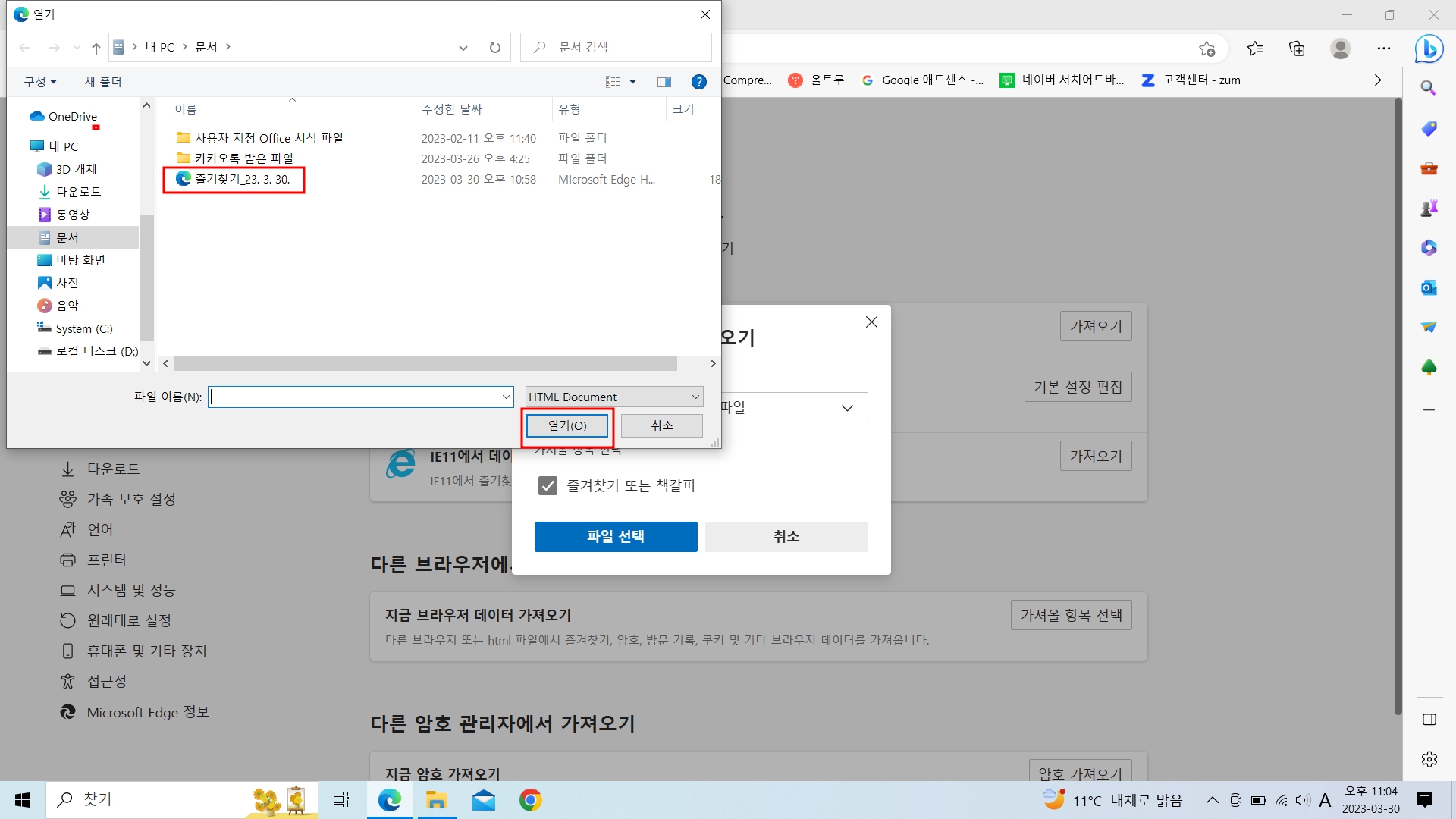The width and height of the screenshot is (1456, 819).
Task: Click the Favorites star list icon
Action: 1255,49
